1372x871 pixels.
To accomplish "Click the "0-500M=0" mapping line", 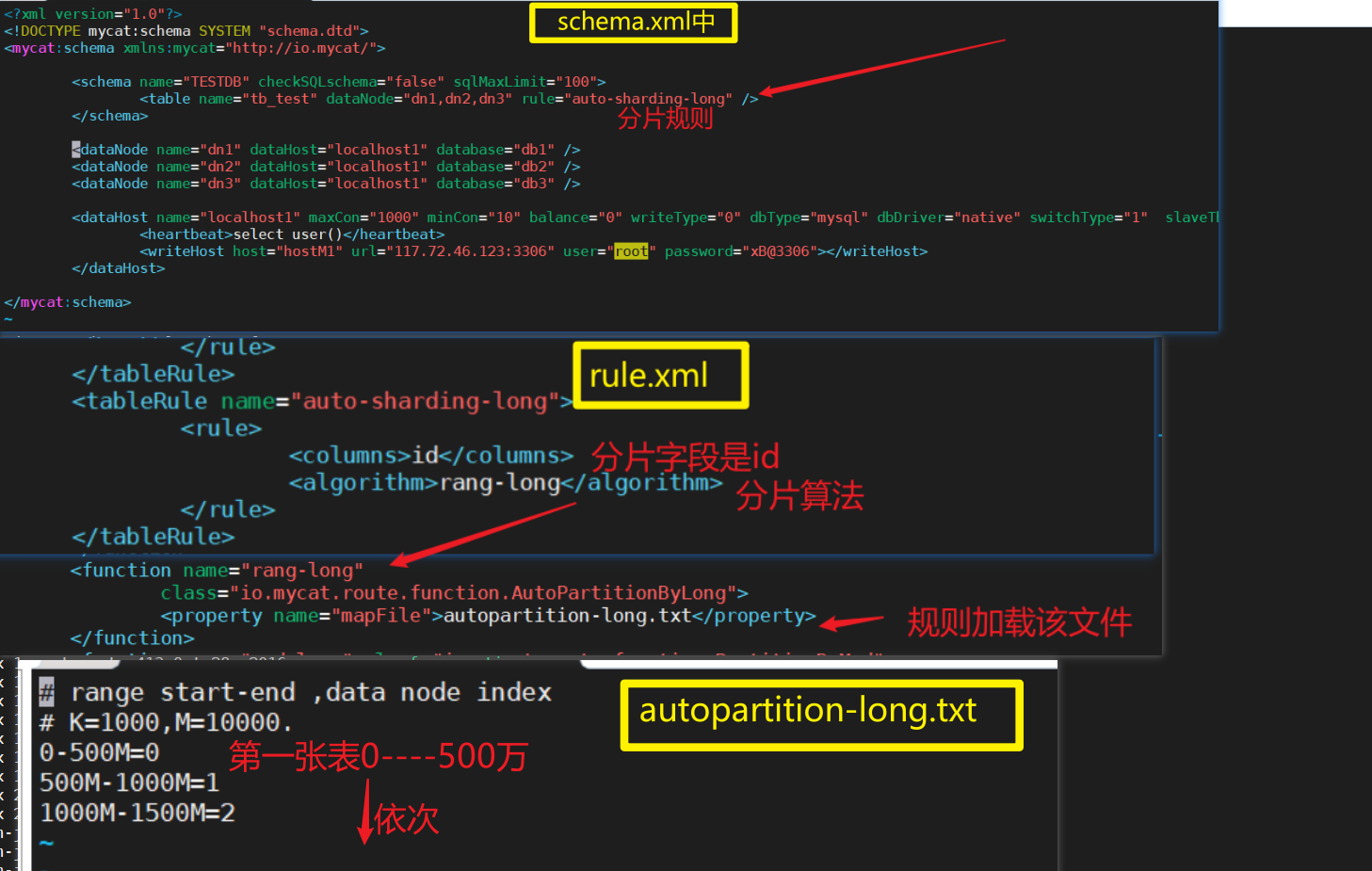I will 99,753.
